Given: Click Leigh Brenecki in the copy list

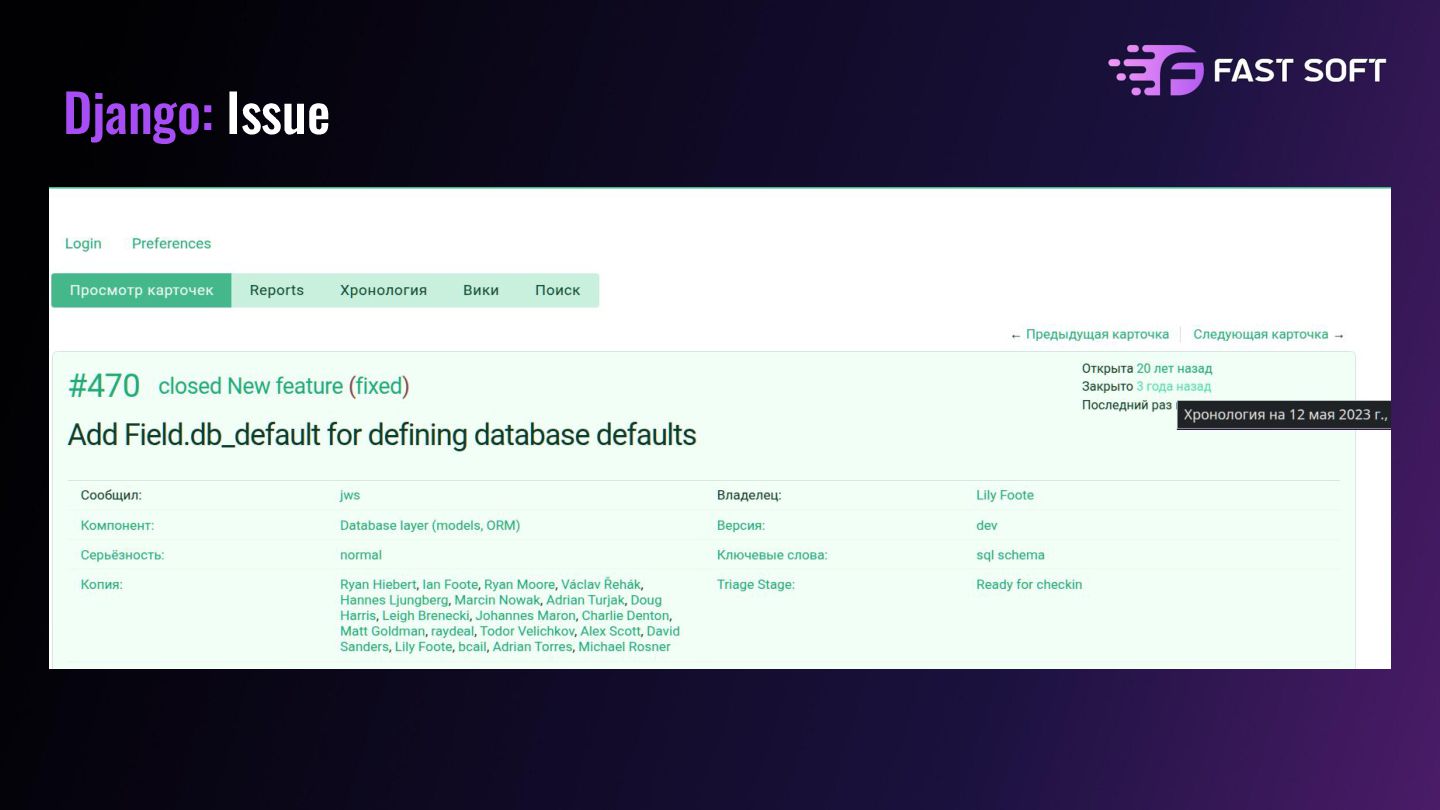Looking at the screenshot, I should (x=425, y=616).
